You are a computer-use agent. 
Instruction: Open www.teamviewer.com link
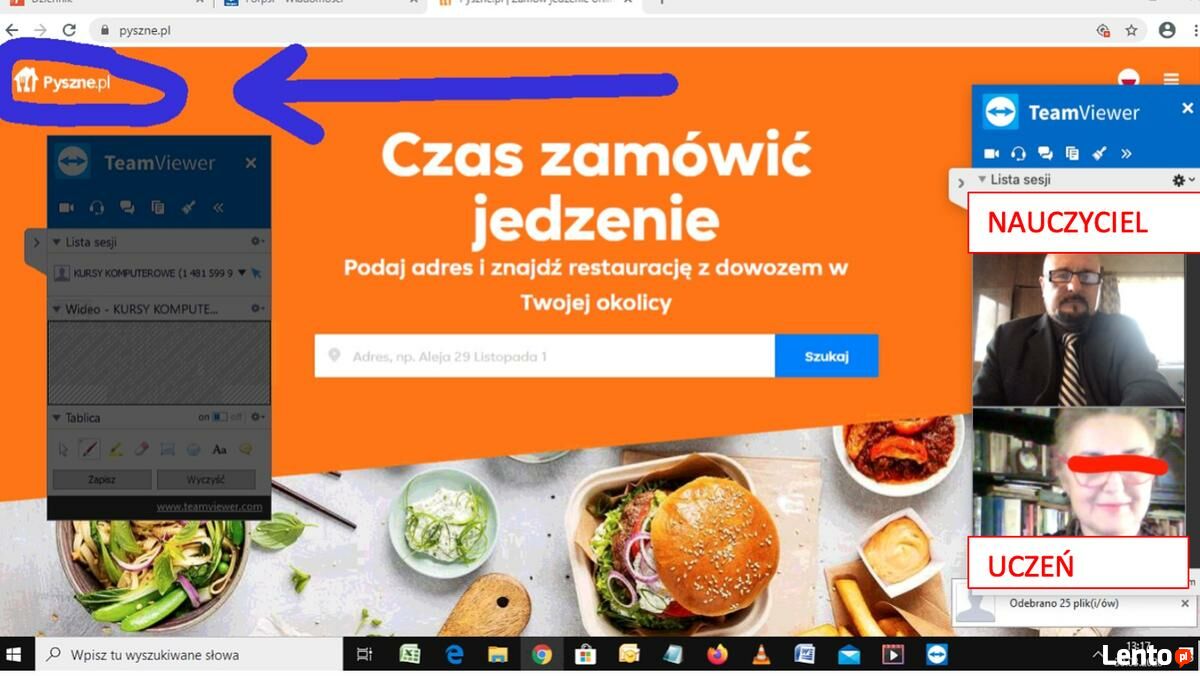[x=209, y=507]
